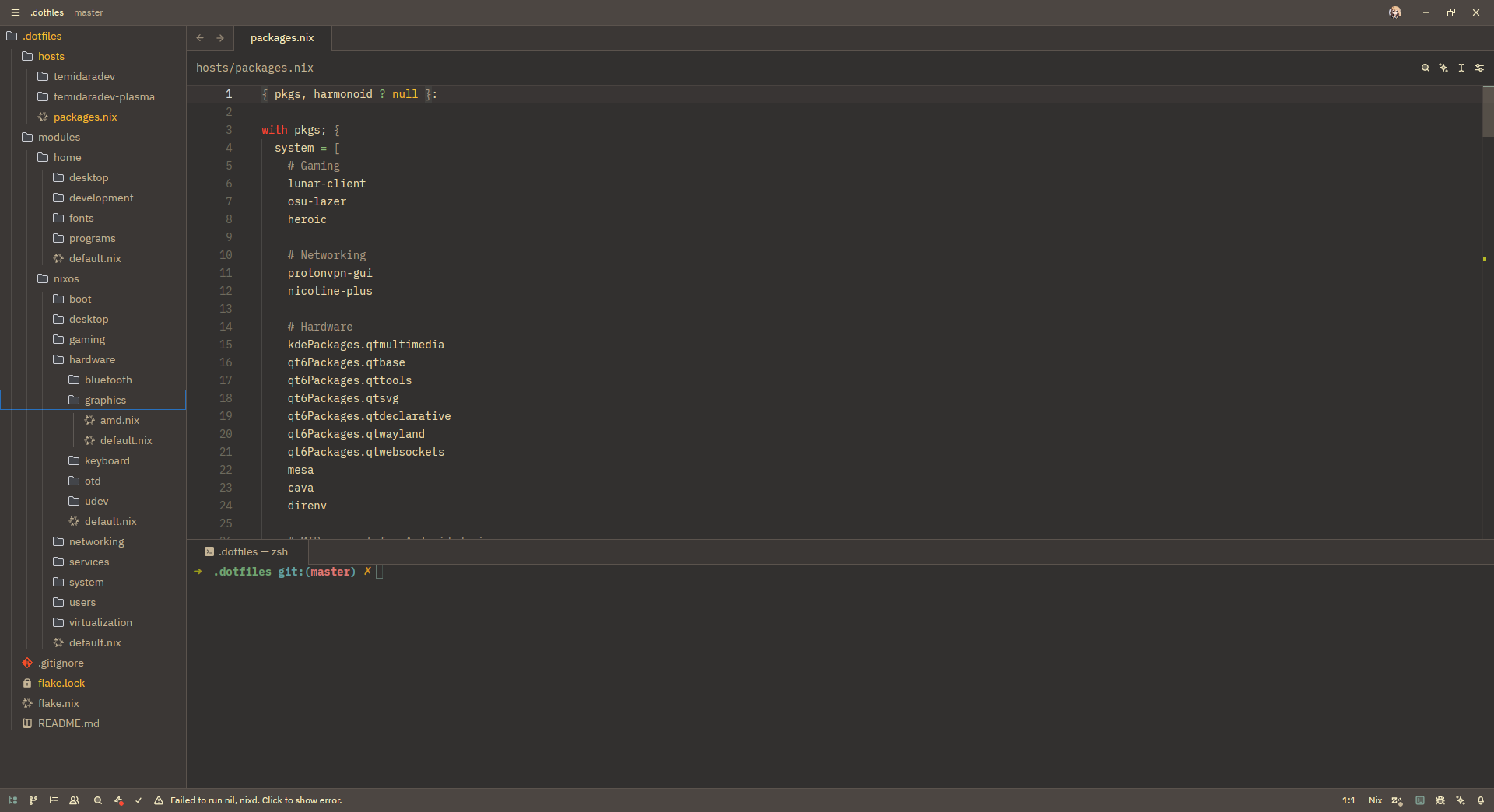Toggle the project panel in status bar
Image resolution: width=1494 pixels, height=812 pixels.
pyautogui.click(x=13, y=800)
